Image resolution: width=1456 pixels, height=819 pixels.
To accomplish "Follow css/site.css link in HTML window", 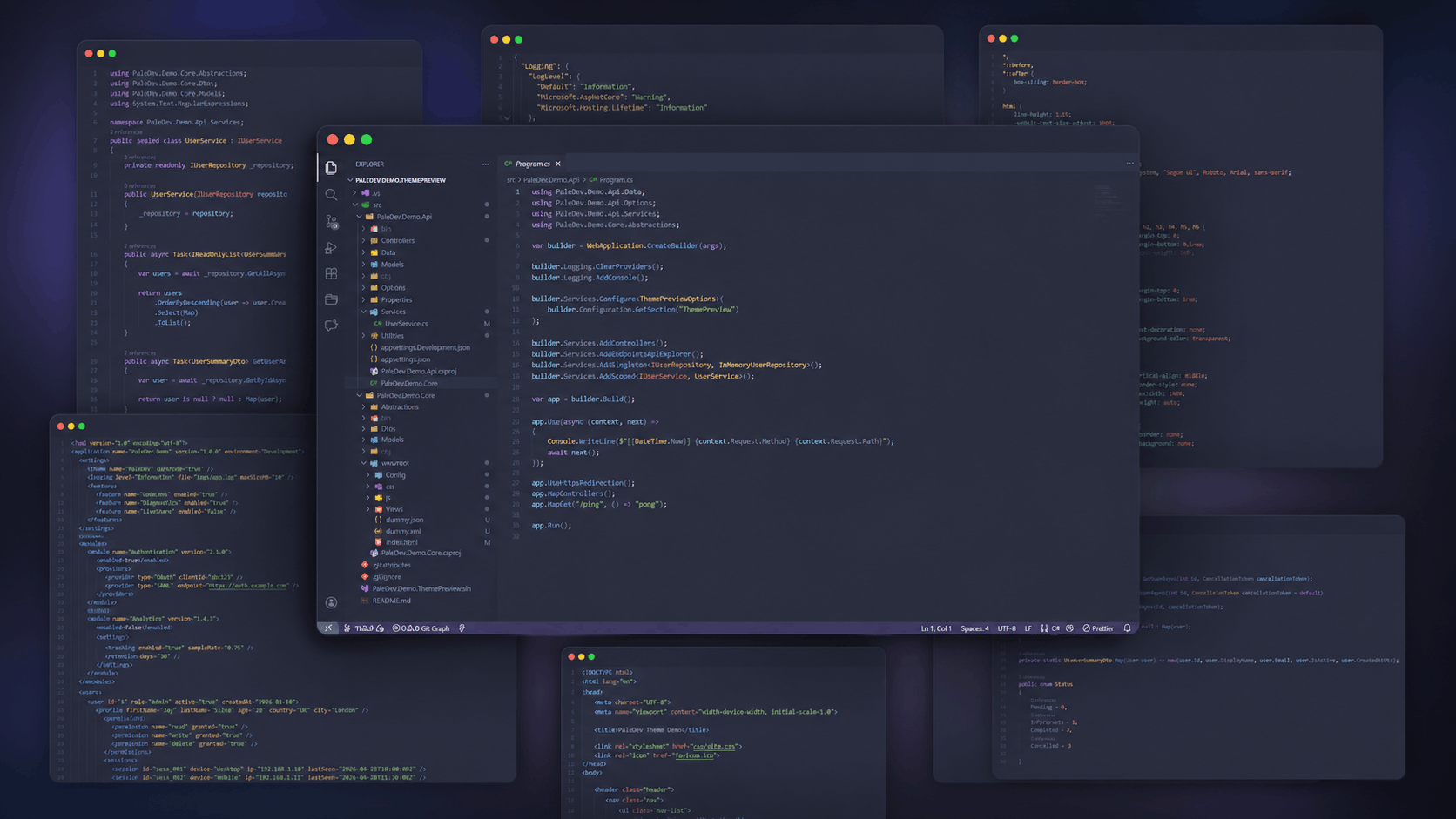I will (716, 746).
